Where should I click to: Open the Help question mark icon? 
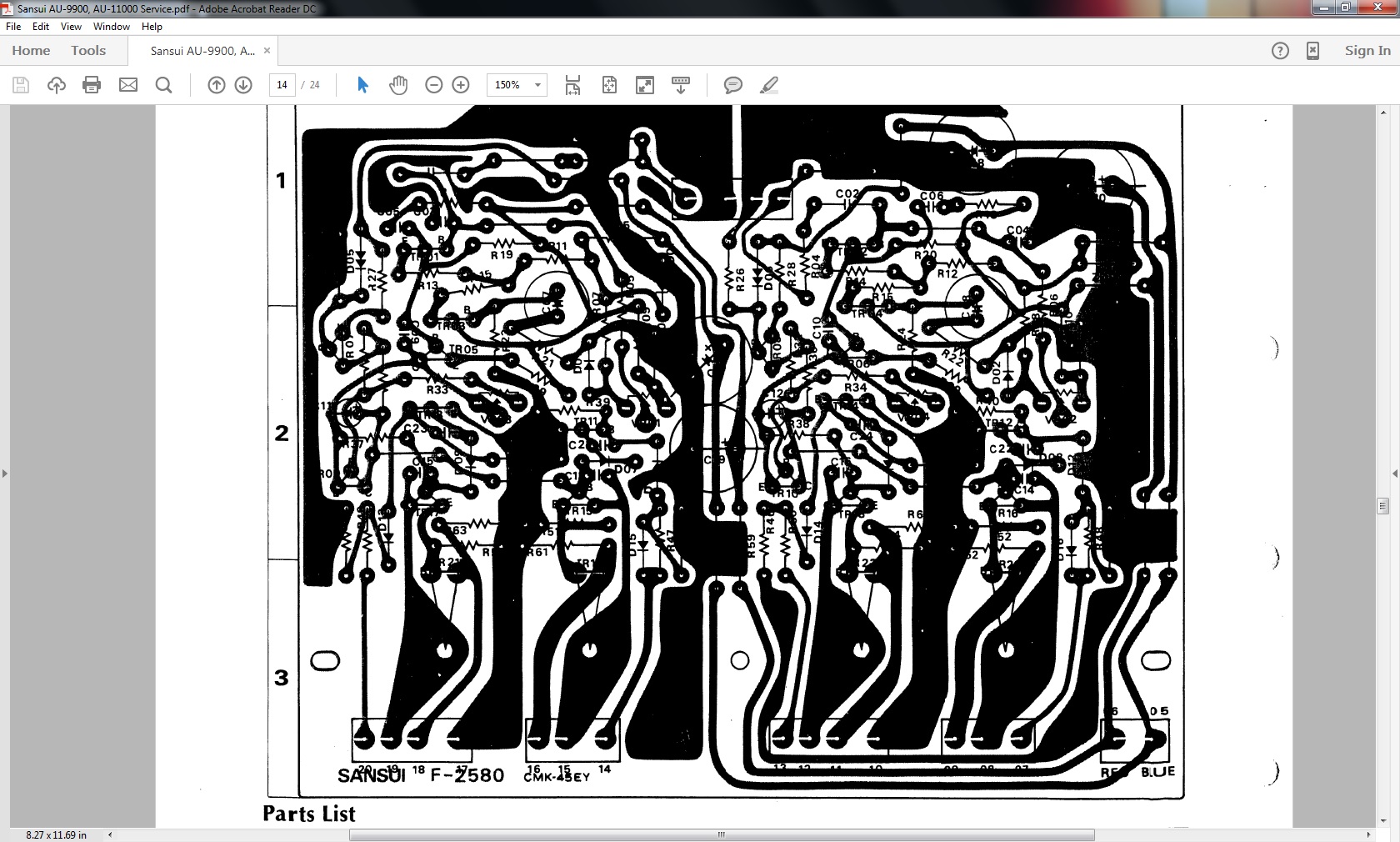[x=1280, y=51]
